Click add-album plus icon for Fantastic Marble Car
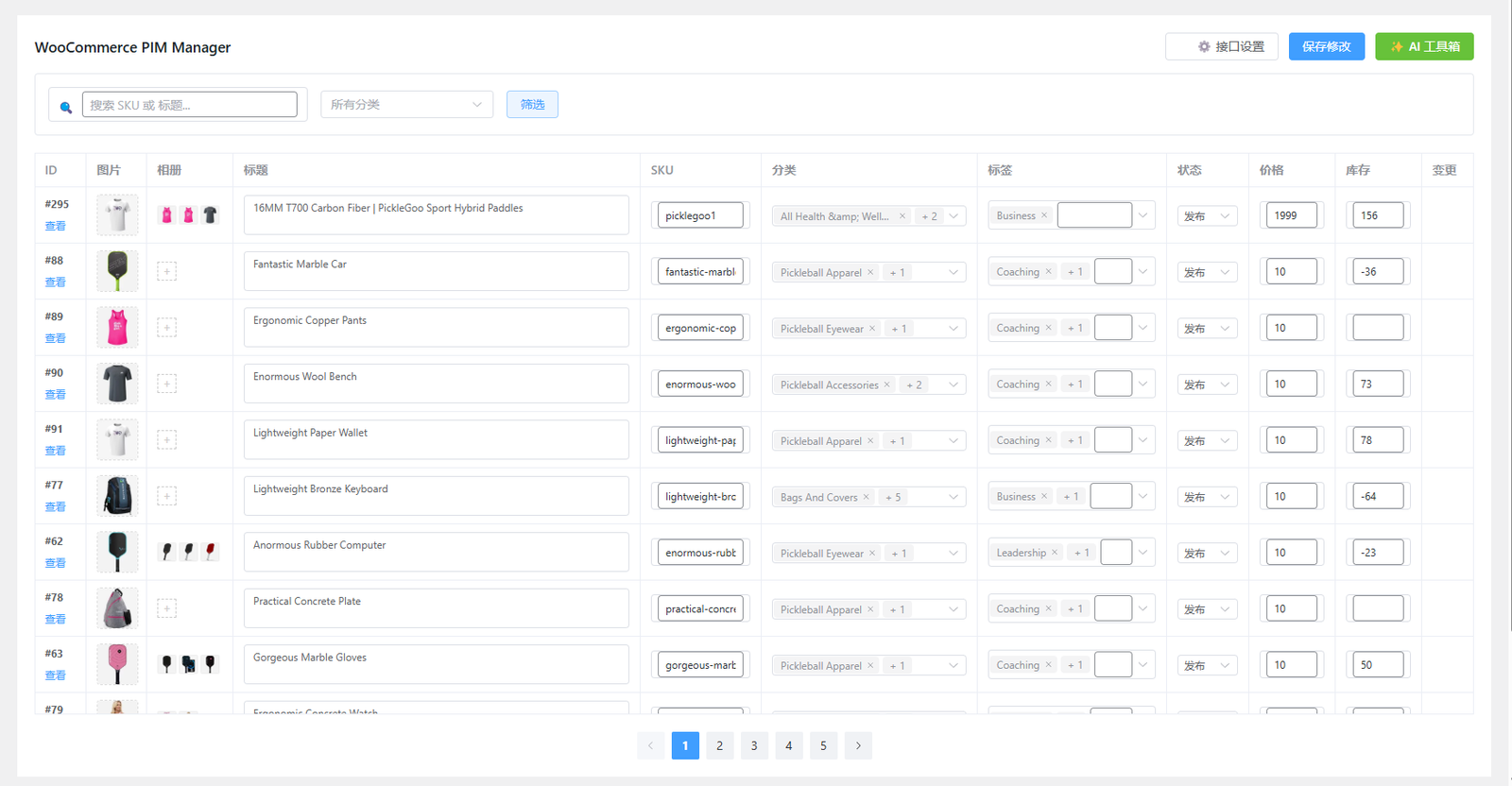Viewport: 1512px width, 786px height. pos(166,272)
